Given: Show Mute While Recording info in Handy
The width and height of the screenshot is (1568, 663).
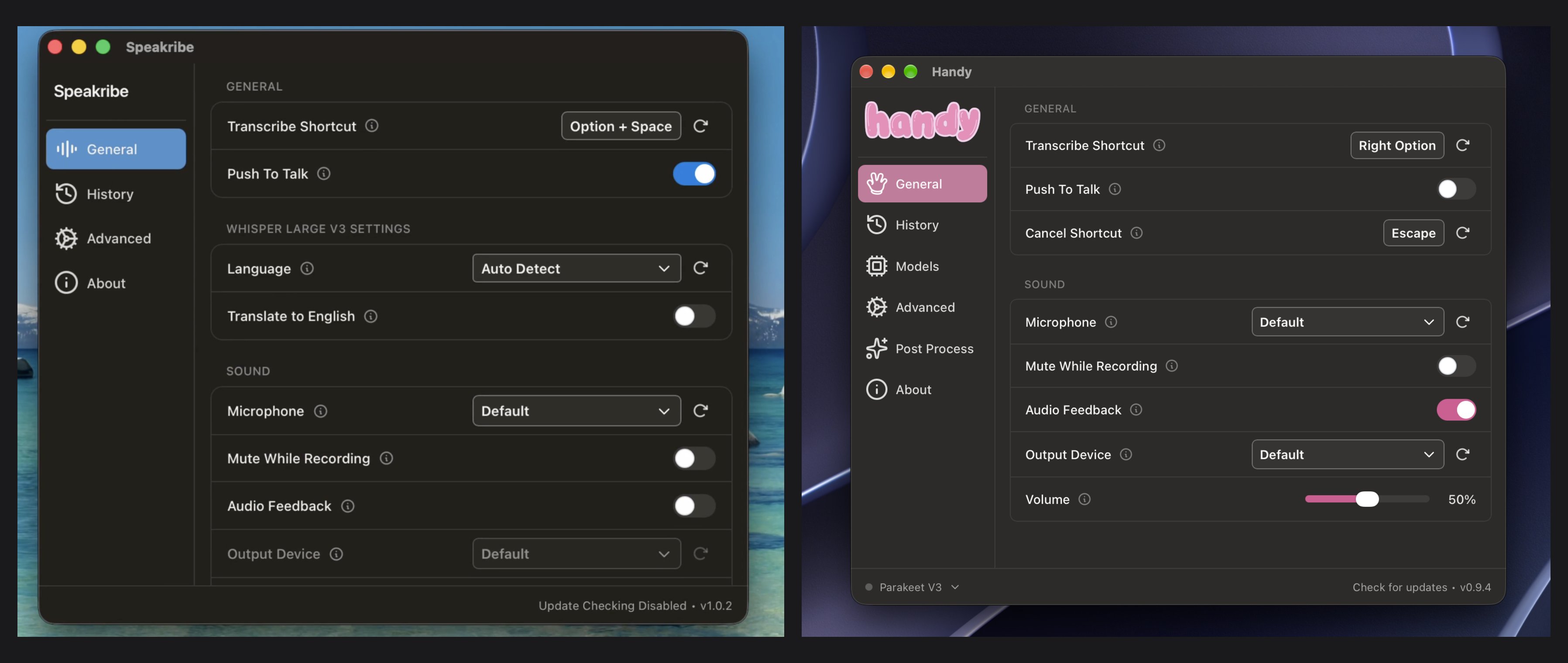Looking at the screenshot, I should point(1172,366).
